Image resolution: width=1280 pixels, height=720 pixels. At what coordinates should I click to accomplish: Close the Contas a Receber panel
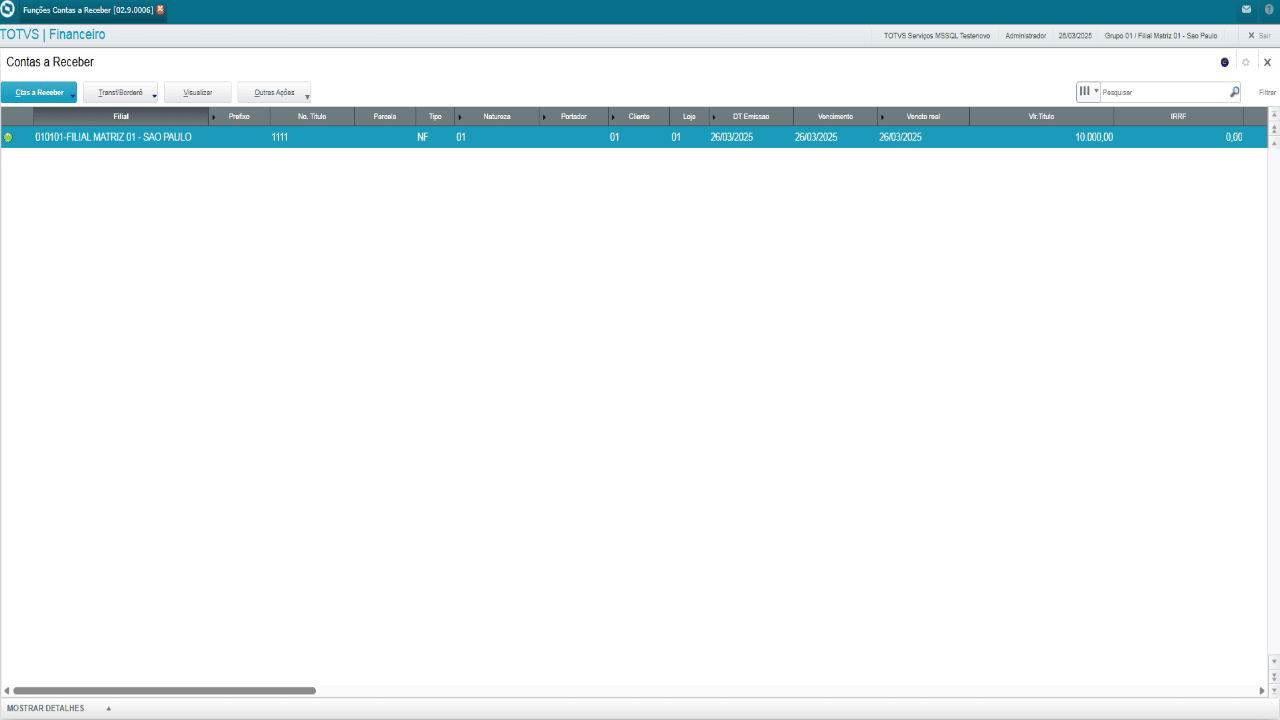(x=1267, y=62)
